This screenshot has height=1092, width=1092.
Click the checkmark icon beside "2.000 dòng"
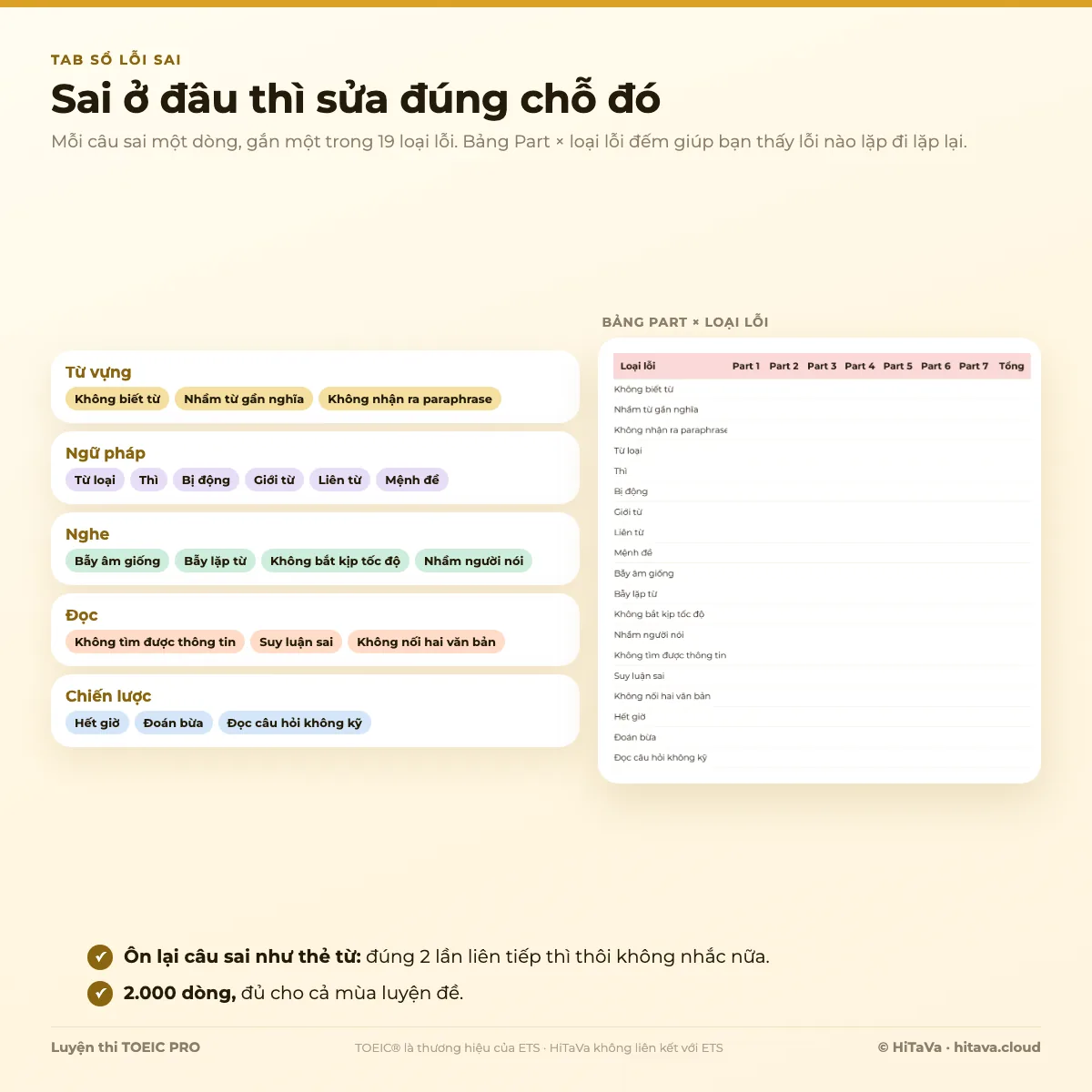(100, 994)
